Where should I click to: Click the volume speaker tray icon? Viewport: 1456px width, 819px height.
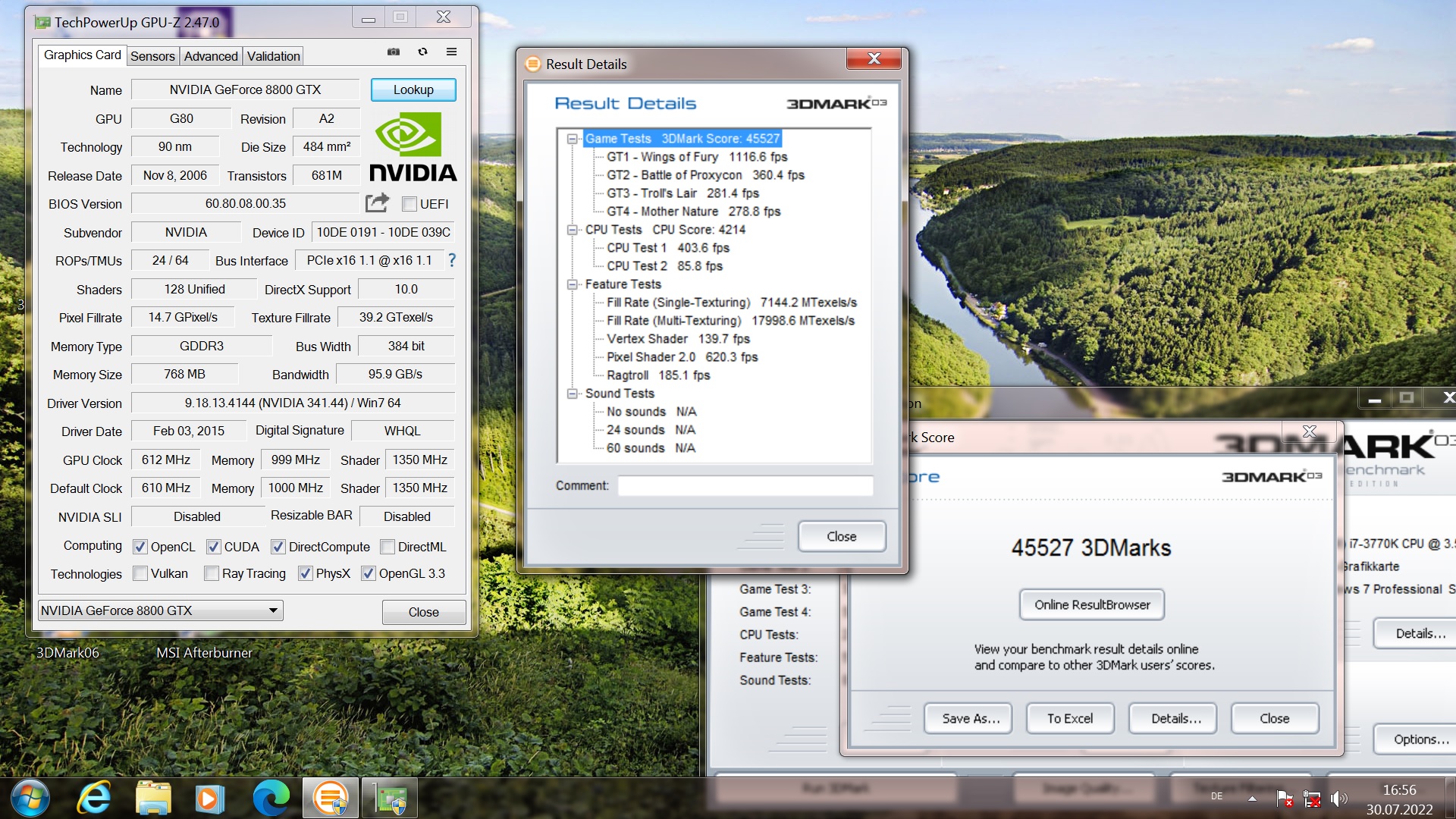tap(1338, 799)
